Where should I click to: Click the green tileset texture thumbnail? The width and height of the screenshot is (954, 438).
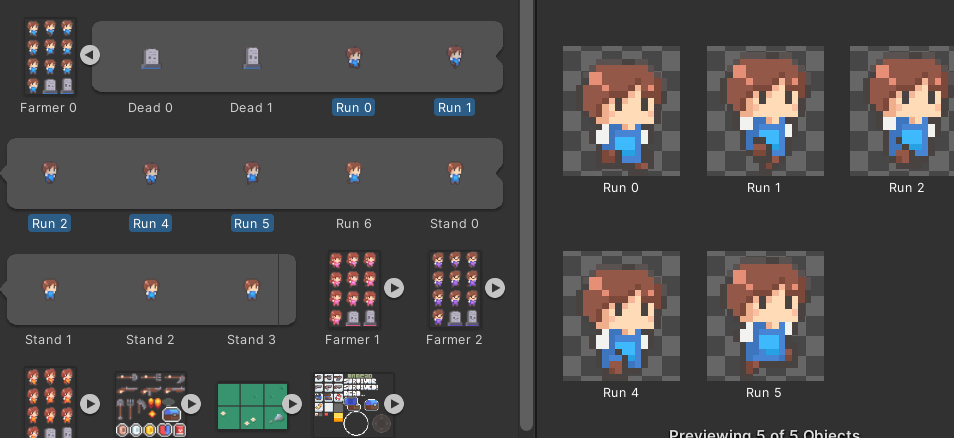click(x=251, y=404)
